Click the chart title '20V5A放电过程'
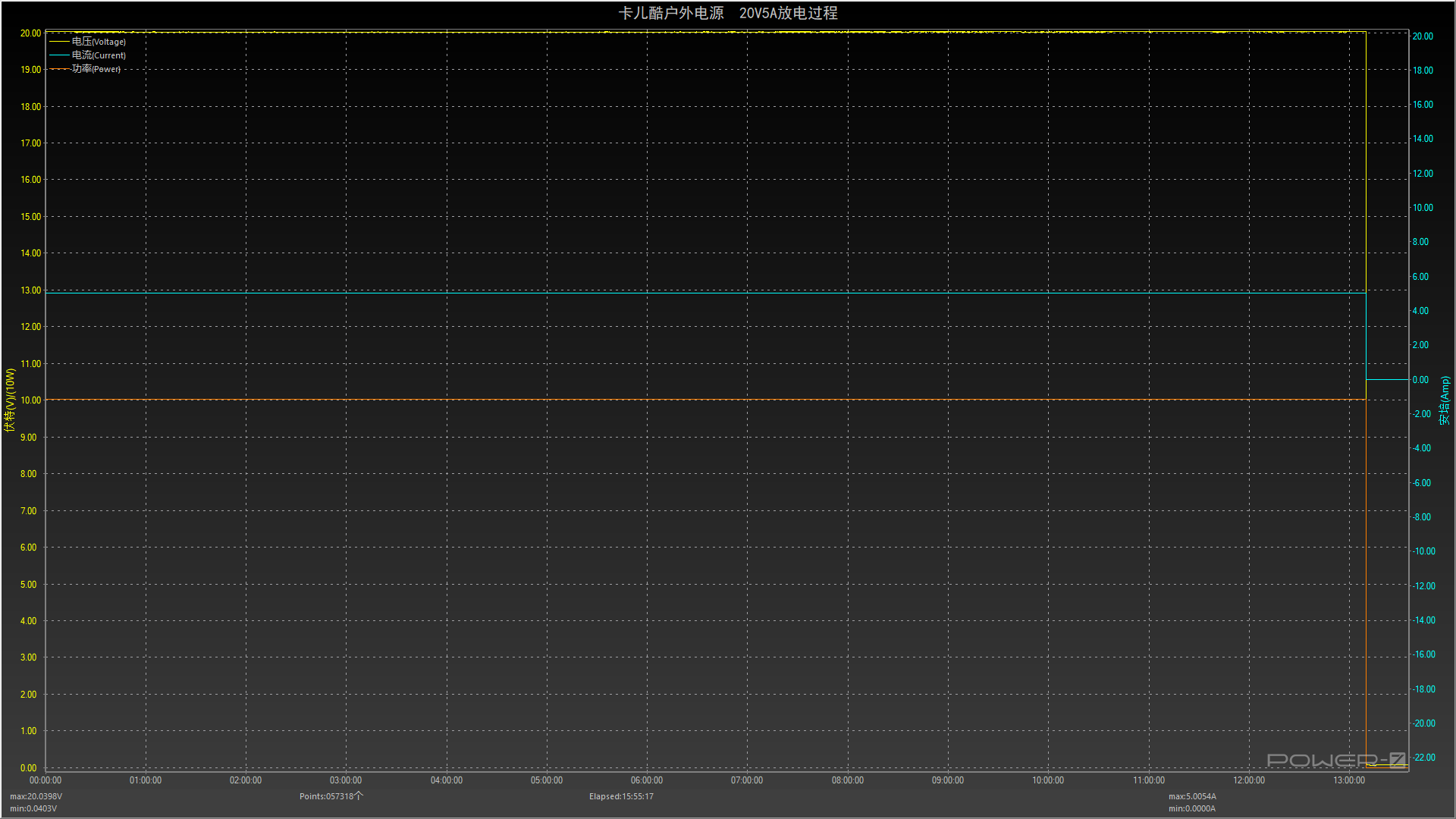The image size is (1456, 819). click(789, 13)
